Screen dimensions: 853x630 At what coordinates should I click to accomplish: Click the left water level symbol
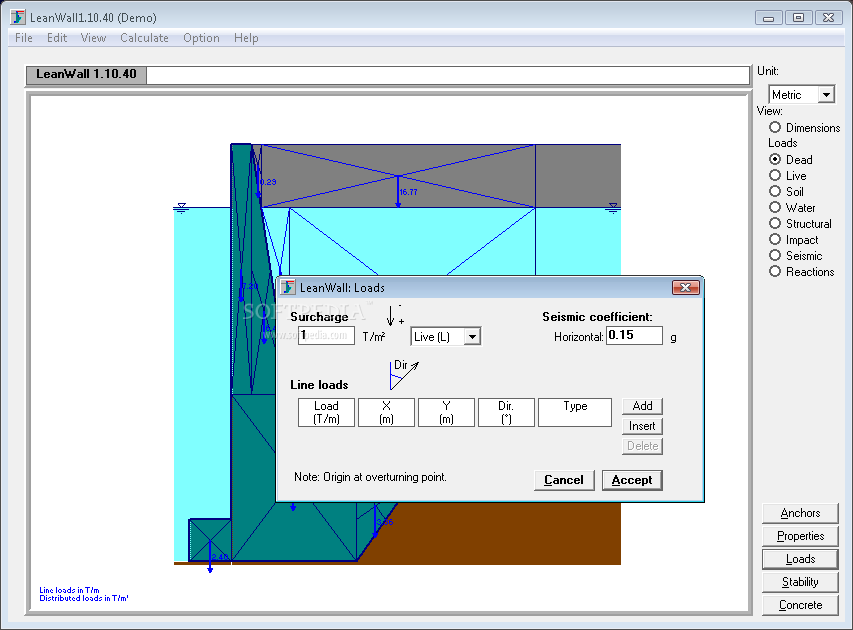click(181, 208)
